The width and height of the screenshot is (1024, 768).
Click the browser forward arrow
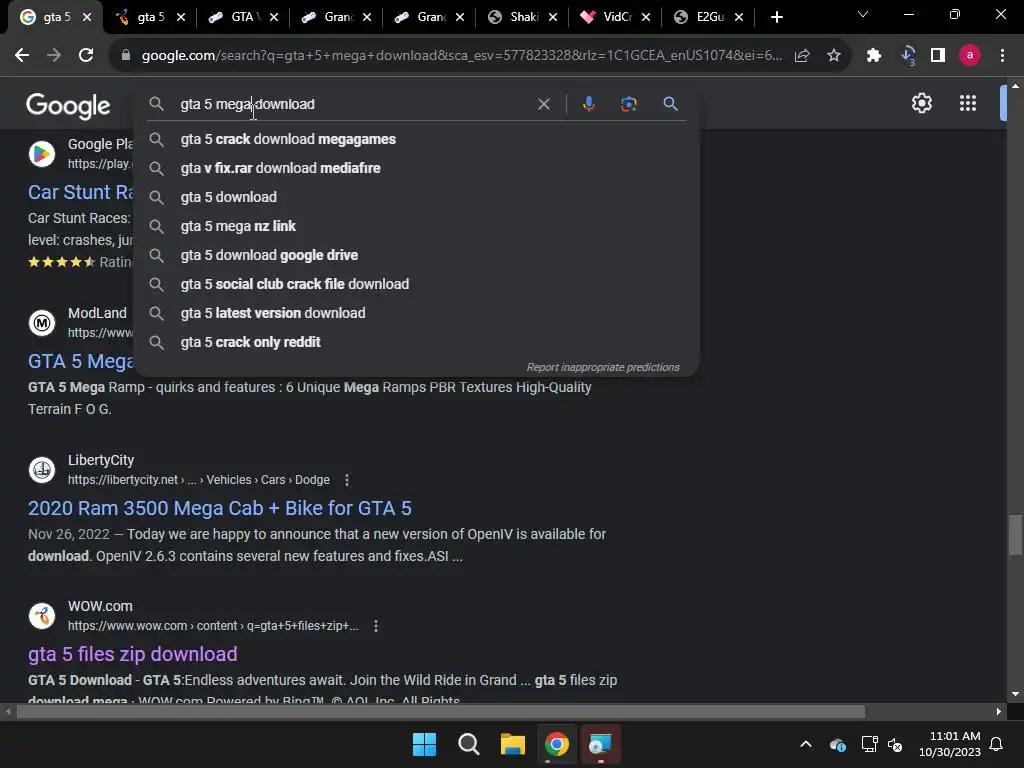coord(54,56)
